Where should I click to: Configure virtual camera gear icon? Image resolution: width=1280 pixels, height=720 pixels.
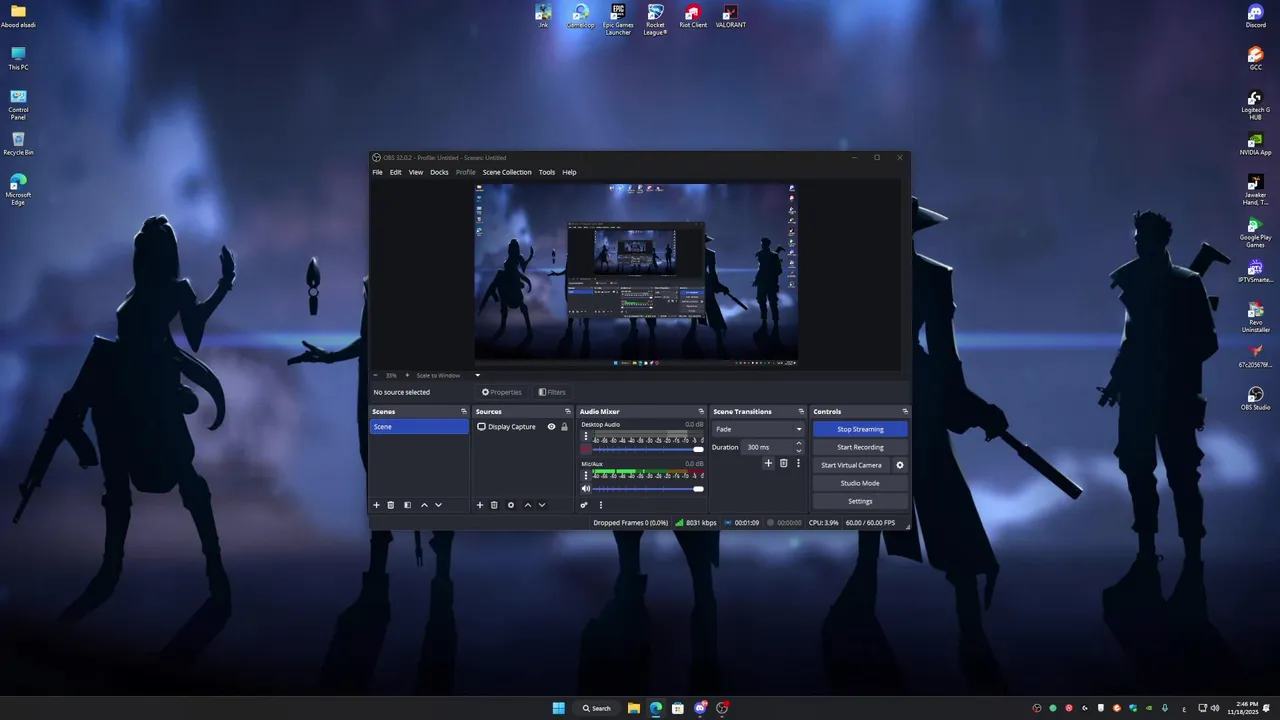[x=899, y=465]
